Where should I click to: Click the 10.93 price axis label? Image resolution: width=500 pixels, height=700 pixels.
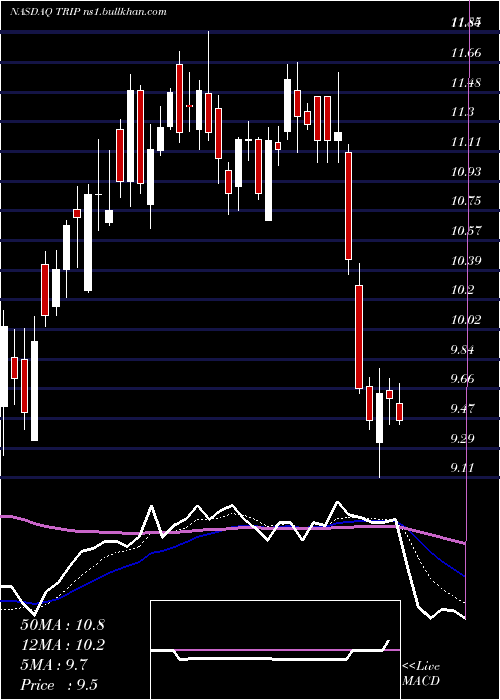[466, 171]
